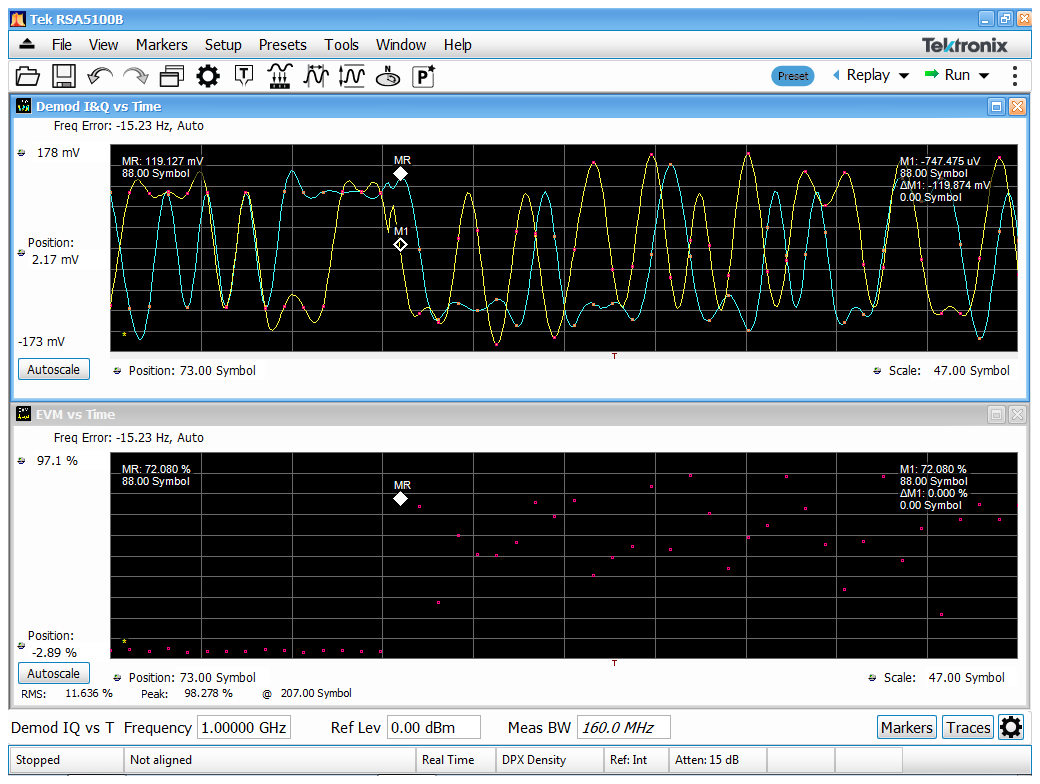Click the Frequency 1.00000 GHz field
The width and height of the screenshot is (1040, 784).
tap(244, 727)
